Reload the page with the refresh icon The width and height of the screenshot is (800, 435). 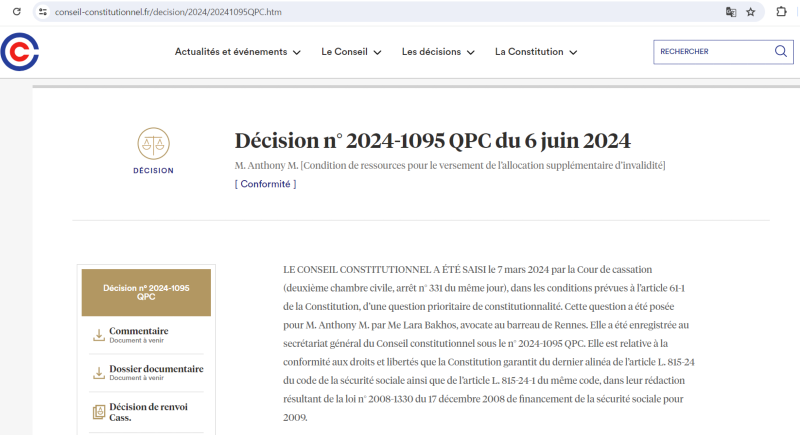click(x=17, y=12)
